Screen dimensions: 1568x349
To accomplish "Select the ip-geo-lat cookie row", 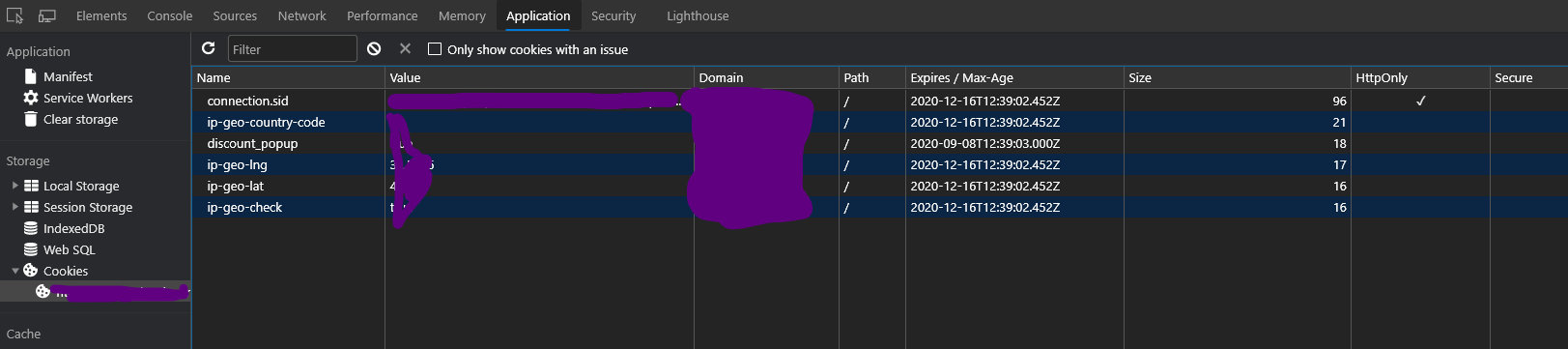I will [880, 186].
